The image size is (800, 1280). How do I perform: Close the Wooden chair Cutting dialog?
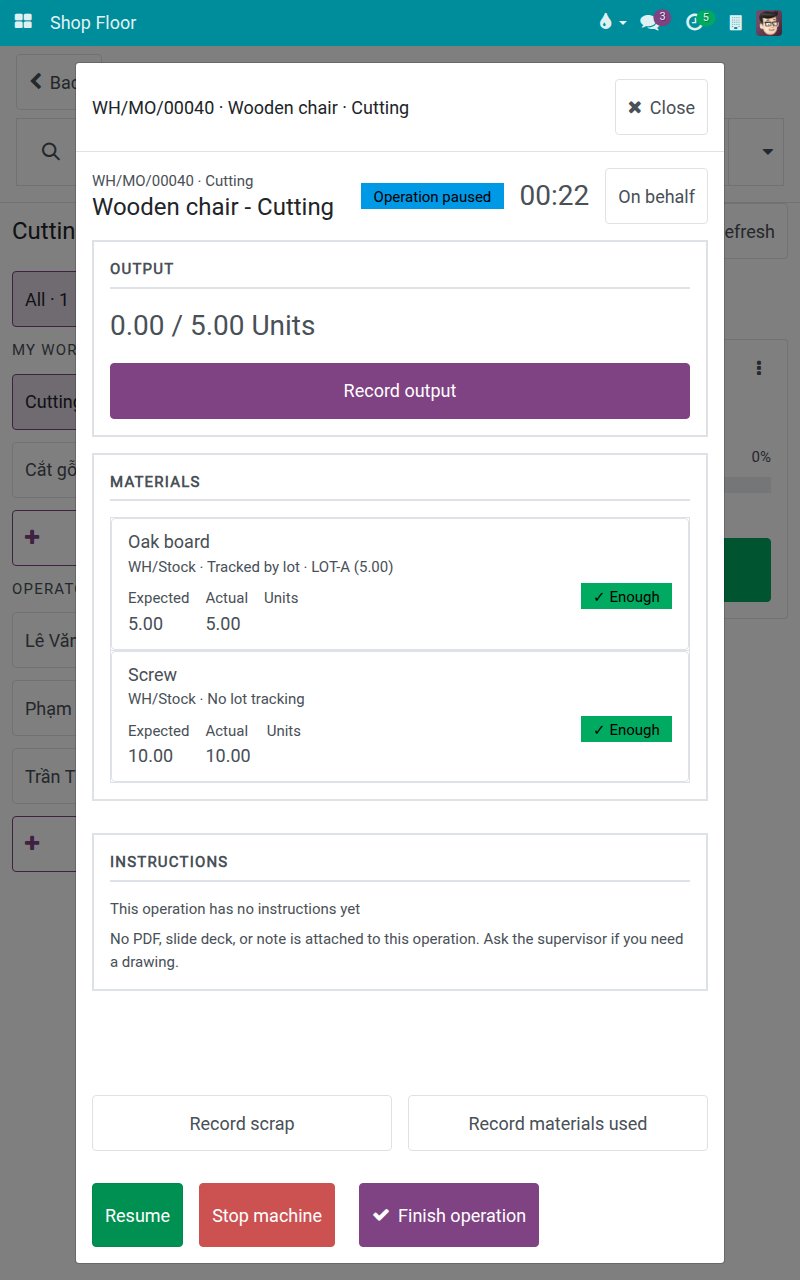661,107
